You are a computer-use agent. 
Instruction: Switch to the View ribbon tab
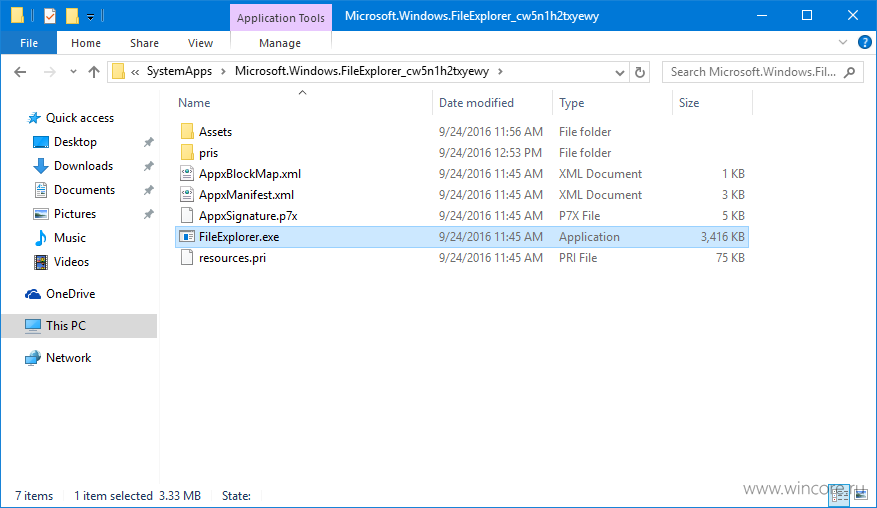click(x=200, y=43)
